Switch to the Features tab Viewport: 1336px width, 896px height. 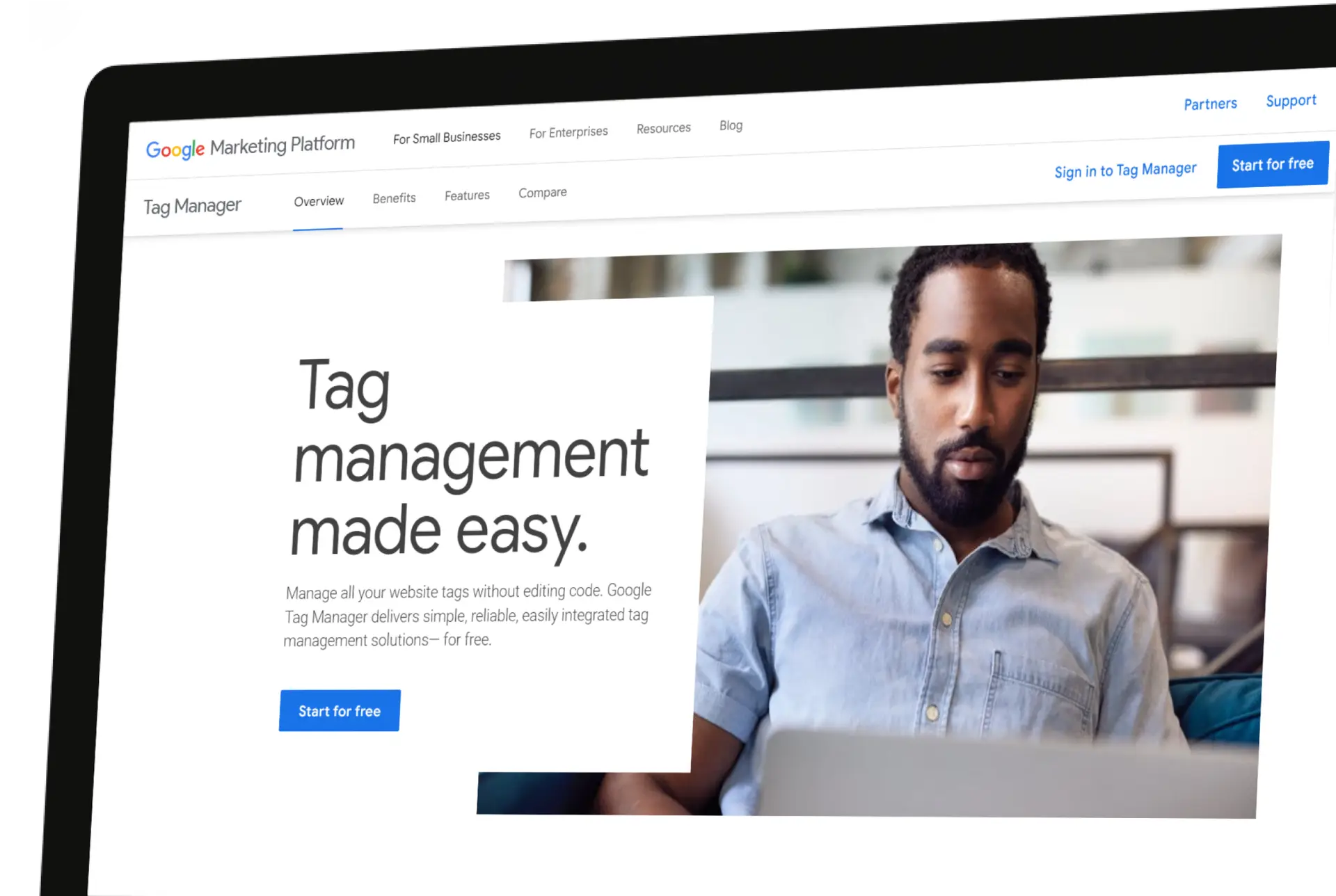pyautogui.click(x=467, y=195)
